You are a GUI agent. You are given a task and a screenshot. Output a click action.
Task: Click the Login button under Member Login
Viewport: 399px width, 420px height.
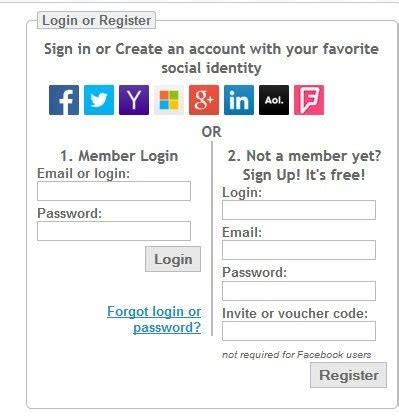173,259
